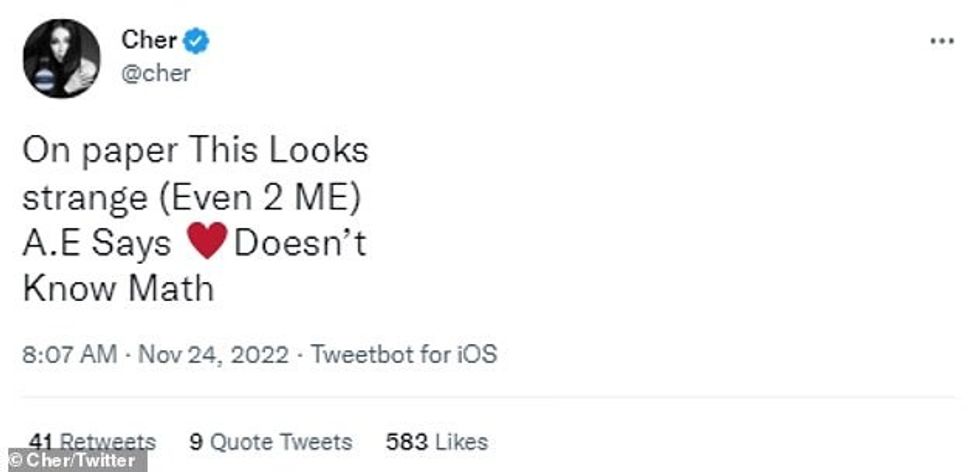Open Cher's profile picture
The height and width of the screenshot is (472, 980).
(61, 58)
